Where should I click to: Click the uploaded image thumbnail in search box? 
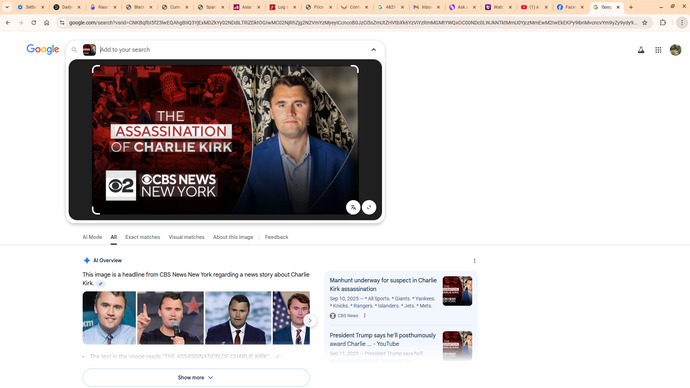89,50
